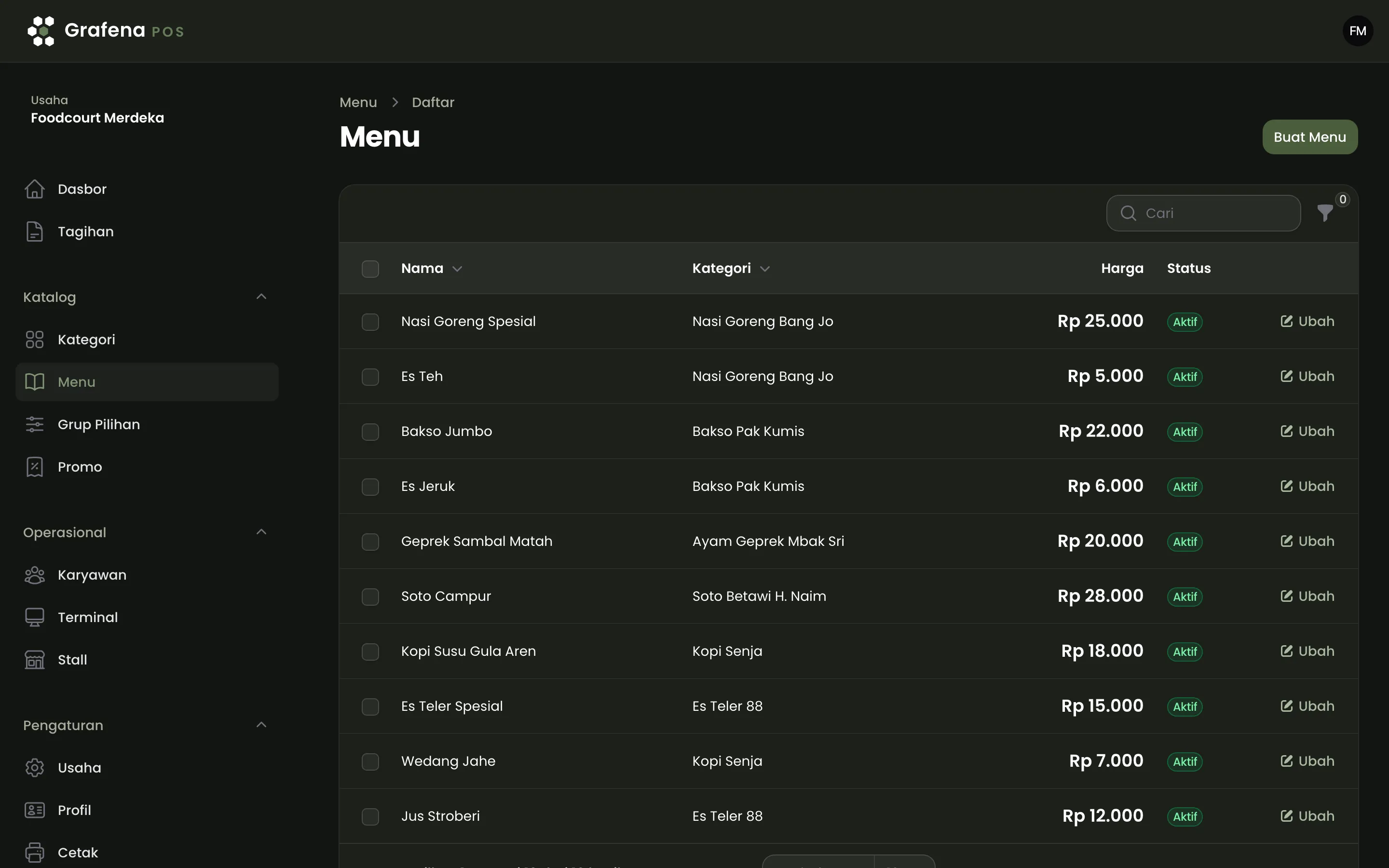The image size is (1389, 868).
Task: Collapse the Operasional section
Action: pos(261,532)
